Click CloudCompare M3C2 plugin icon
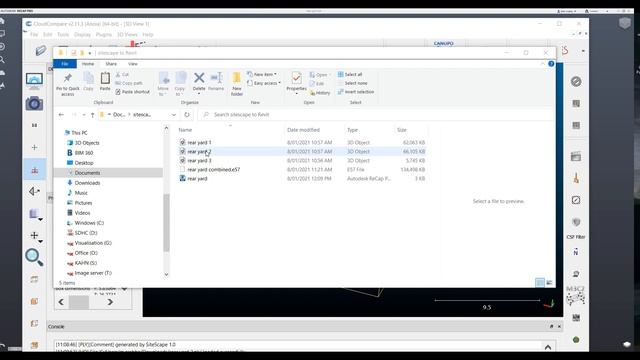This screenshot has width=640, height=360. 576,296
